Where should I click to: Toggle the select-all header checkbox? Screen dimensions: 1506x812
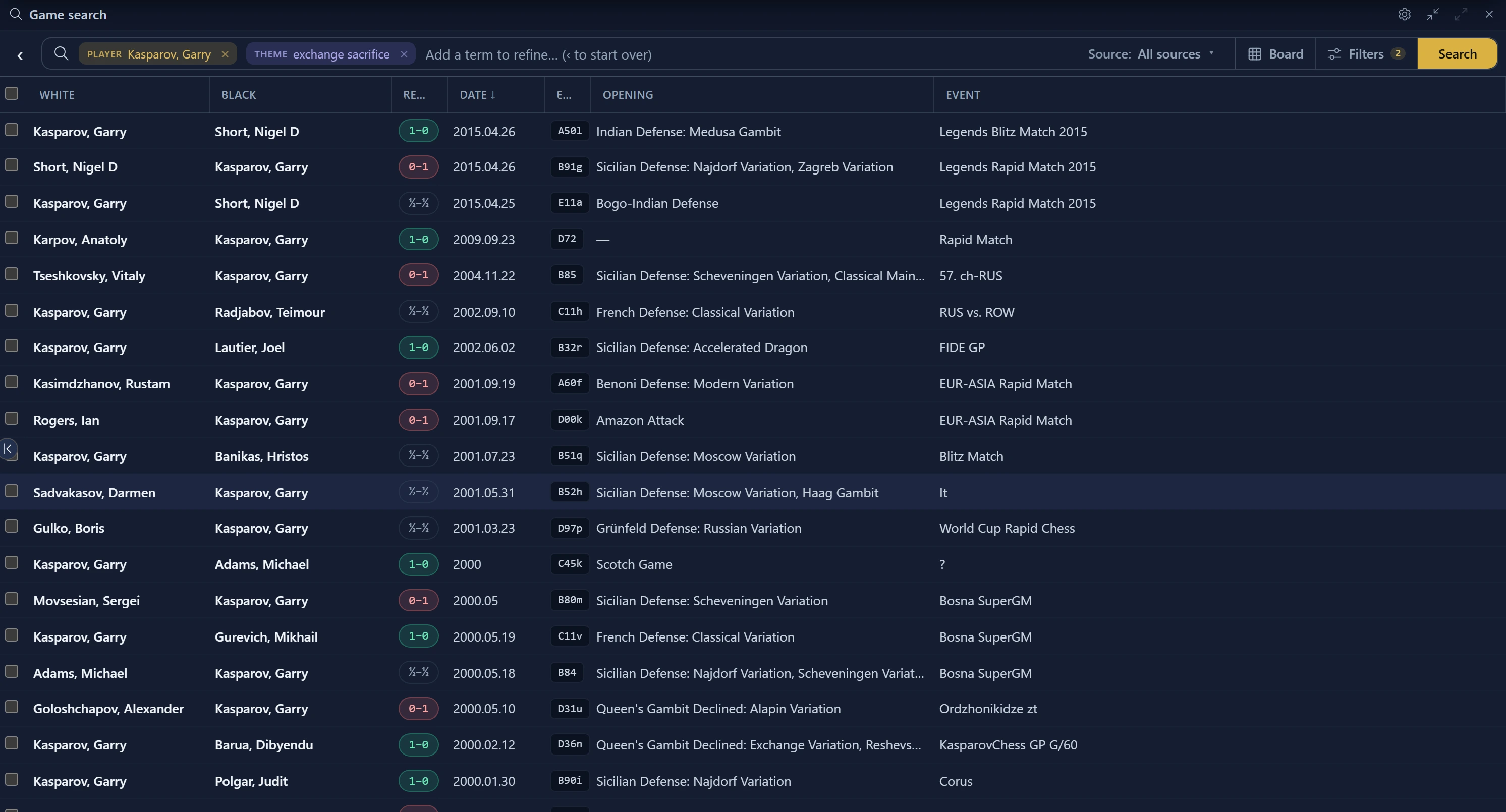tap(12, 93)
